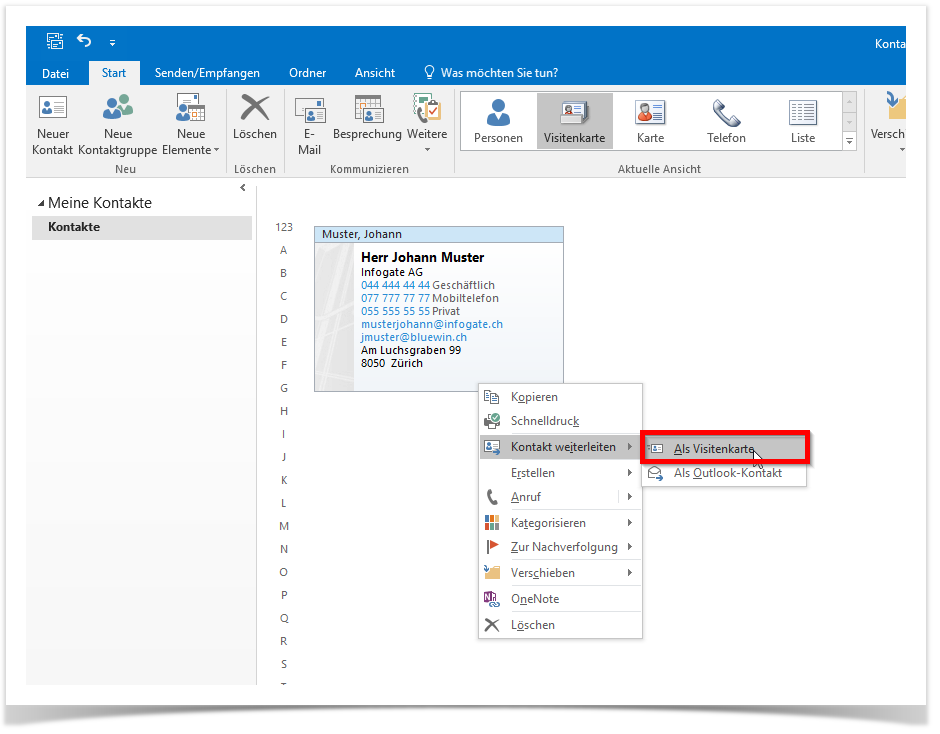Collapse the folder pane with the arrow
This screenshot has width=940, height=734.
[243, 188]
